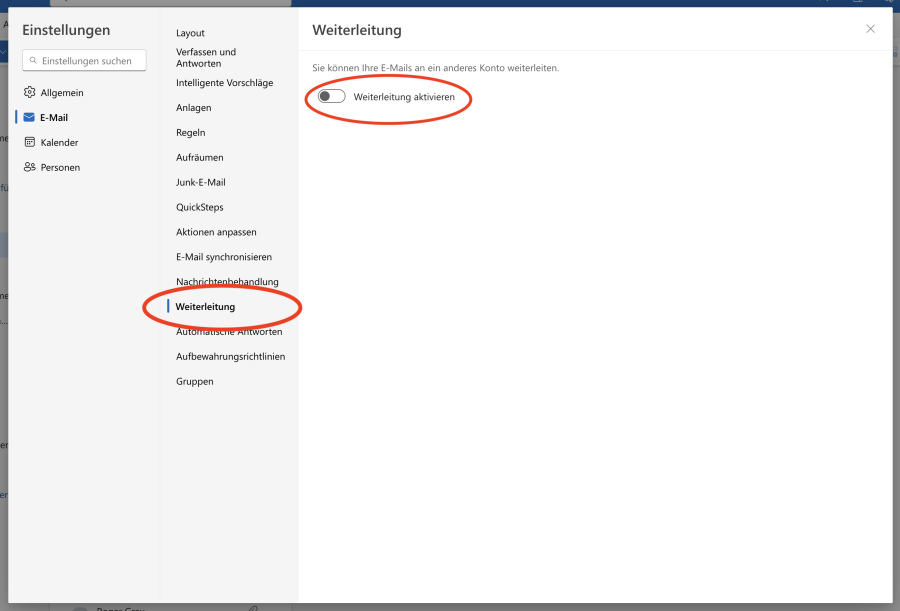Go to Anlagen settings
Image resolution: width=900 pixels, height=611 pixels.
pos(193,108)
